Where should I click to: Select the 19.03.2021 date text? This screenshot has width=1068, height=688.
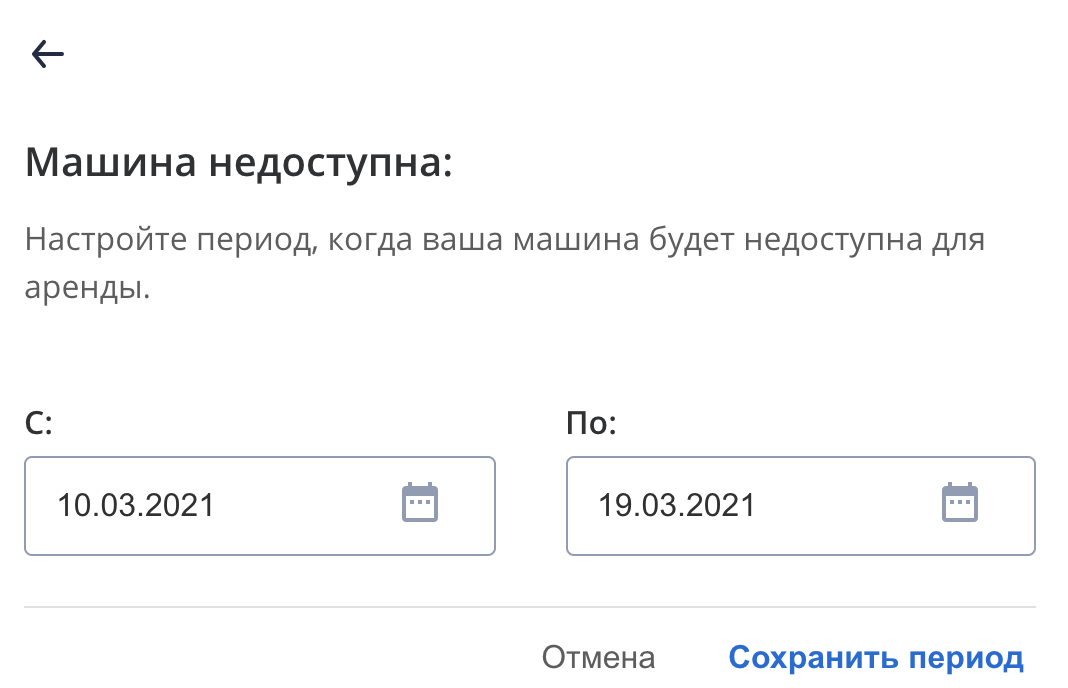[x=677, y=505]
